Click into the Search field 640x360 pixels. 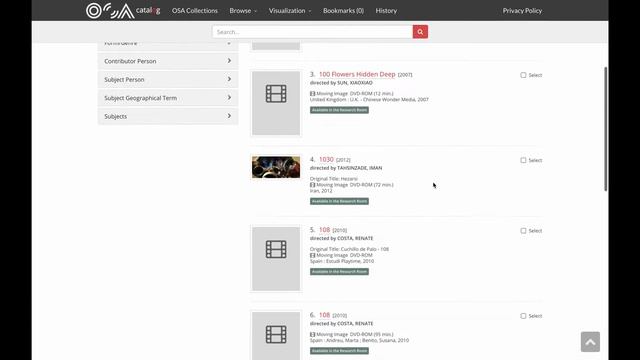[x=312, y=32]
